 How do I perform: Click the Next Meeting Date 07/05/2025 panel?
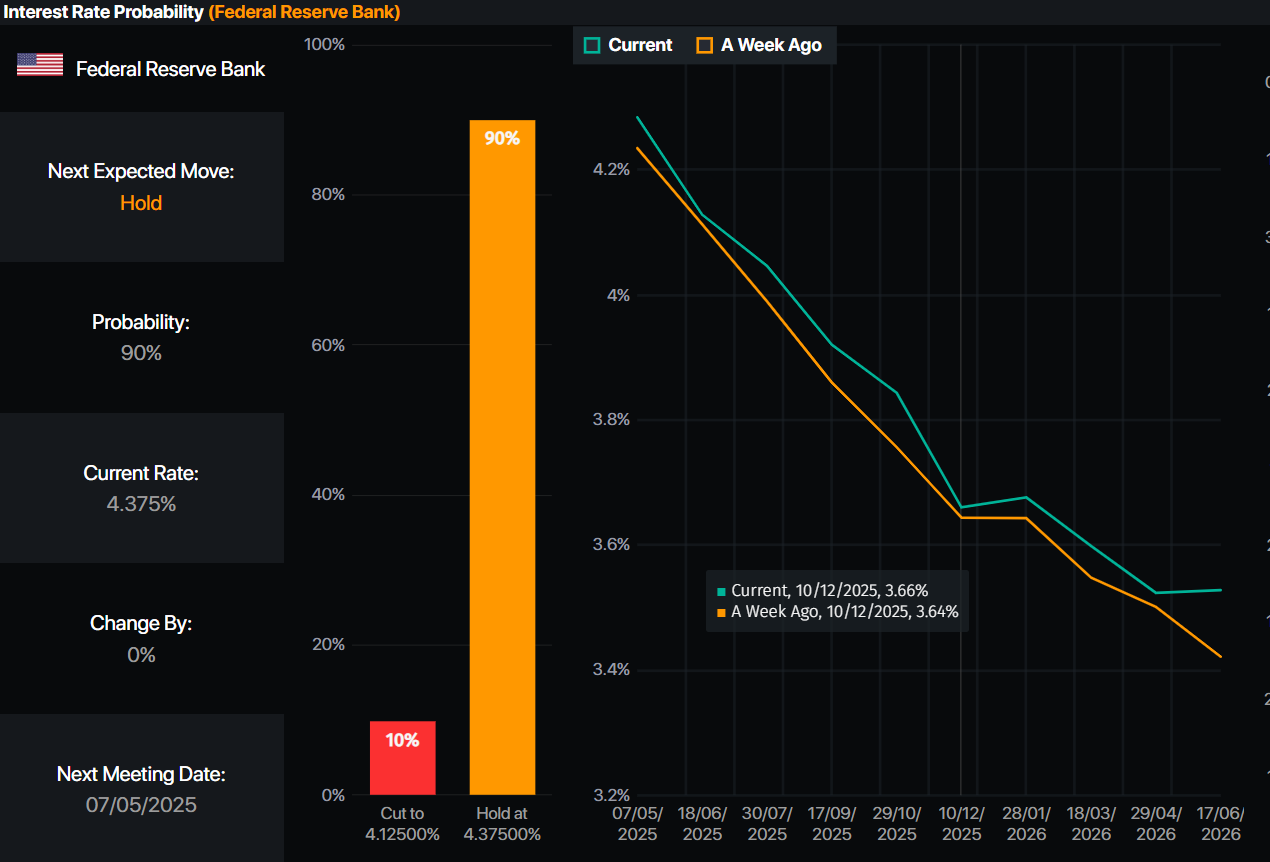[142, 788]
